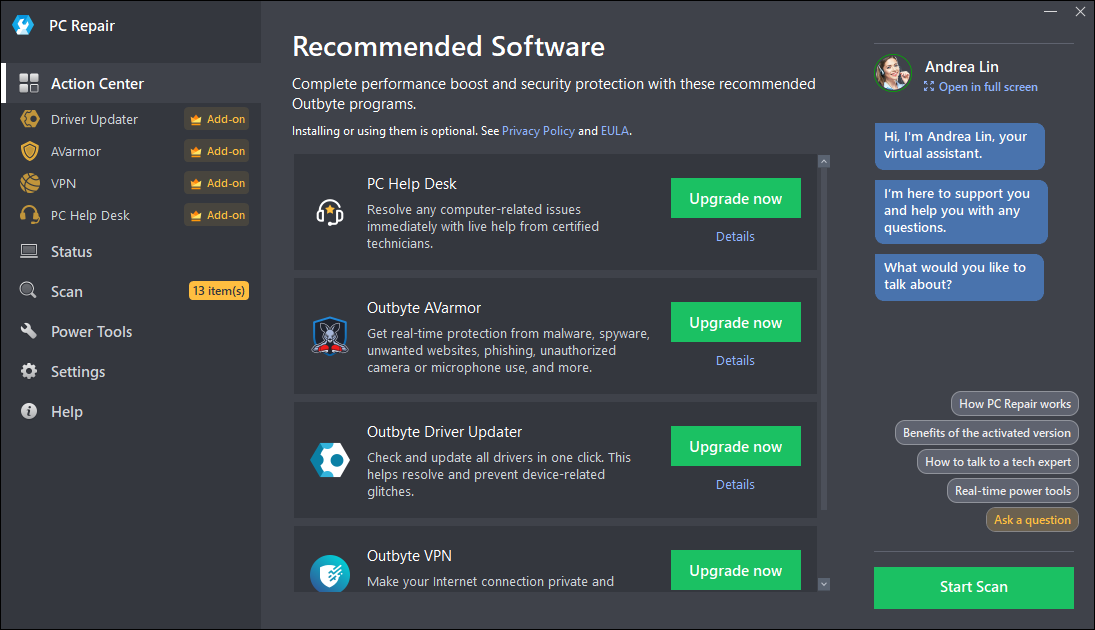Upgrade PC Help Desk now
The height and width of the screenshot is (630, 1095).
(735, 198)
